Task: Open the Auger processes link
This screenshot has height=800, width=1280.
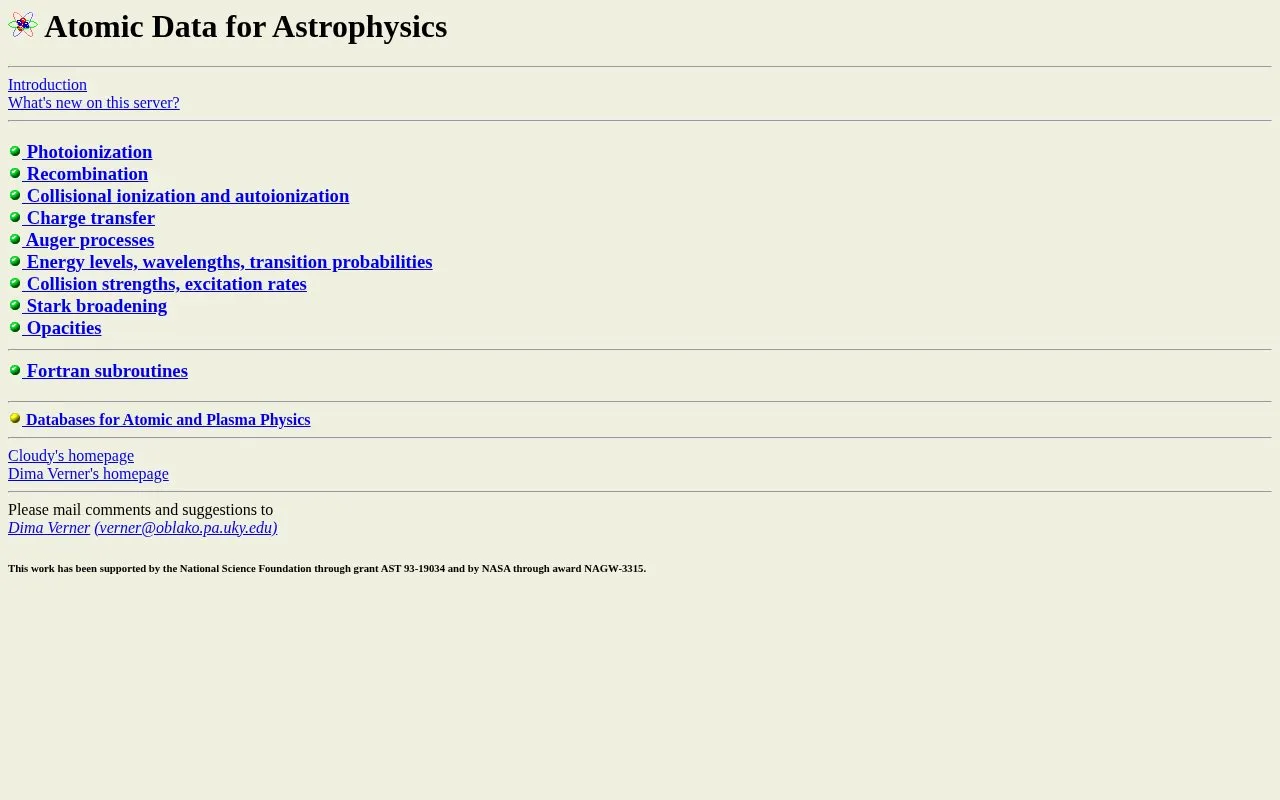Action: coord(90,240)
